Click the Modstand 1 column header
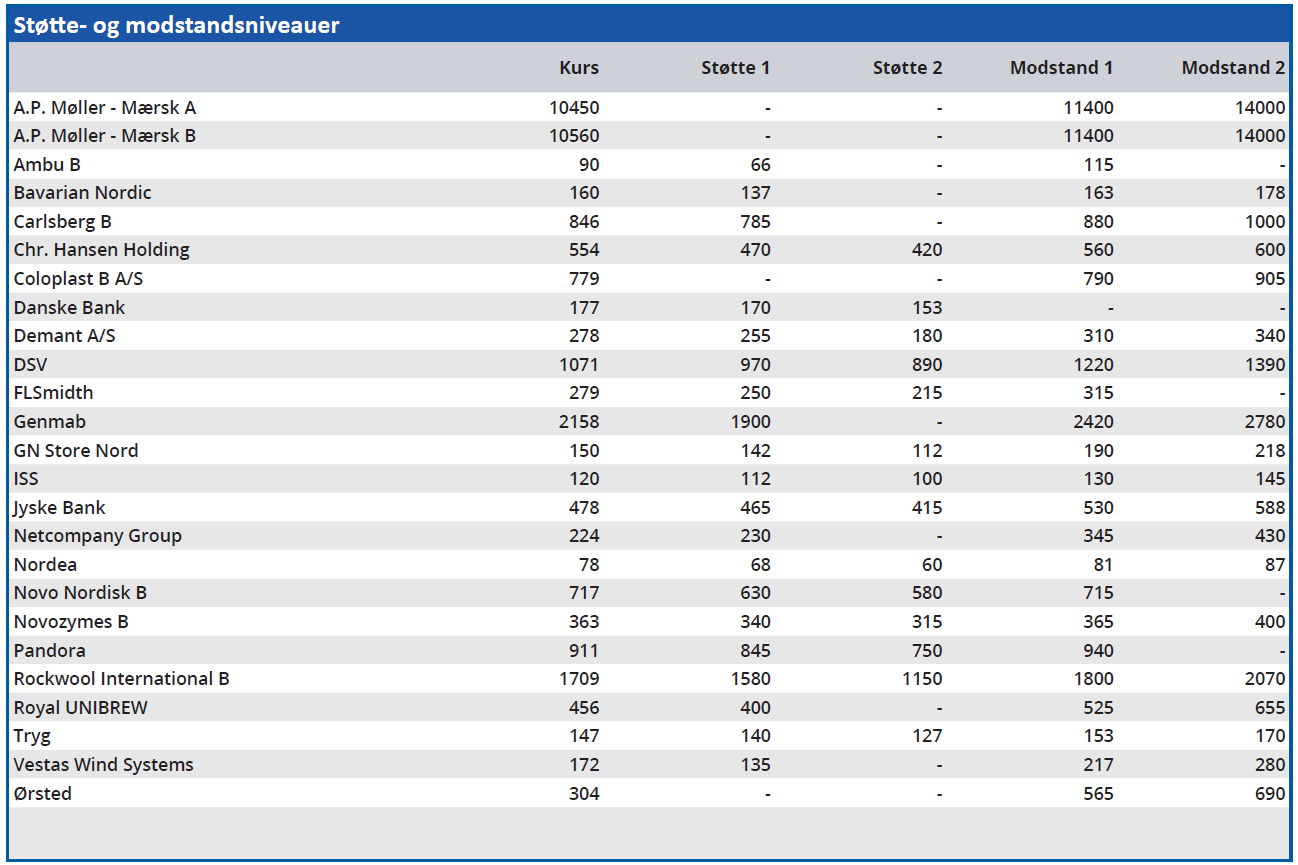The image size is (1298, 865). (1061, 68)
